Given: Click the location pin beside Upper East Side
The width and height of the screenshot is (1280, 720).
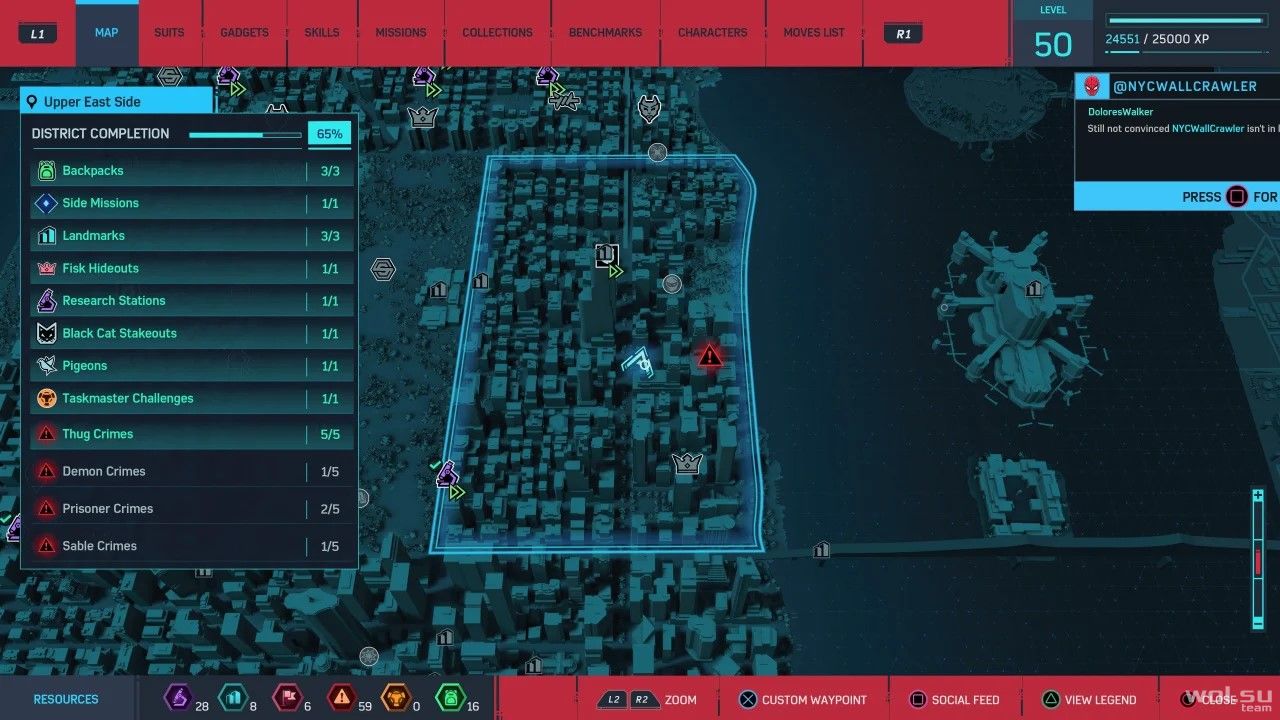Looking at the screenshot, I should 33,102.
